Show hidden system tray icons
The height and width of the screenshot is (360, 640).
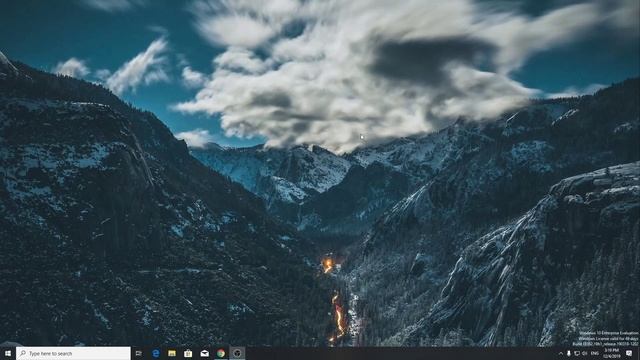(x=560, y=353)
